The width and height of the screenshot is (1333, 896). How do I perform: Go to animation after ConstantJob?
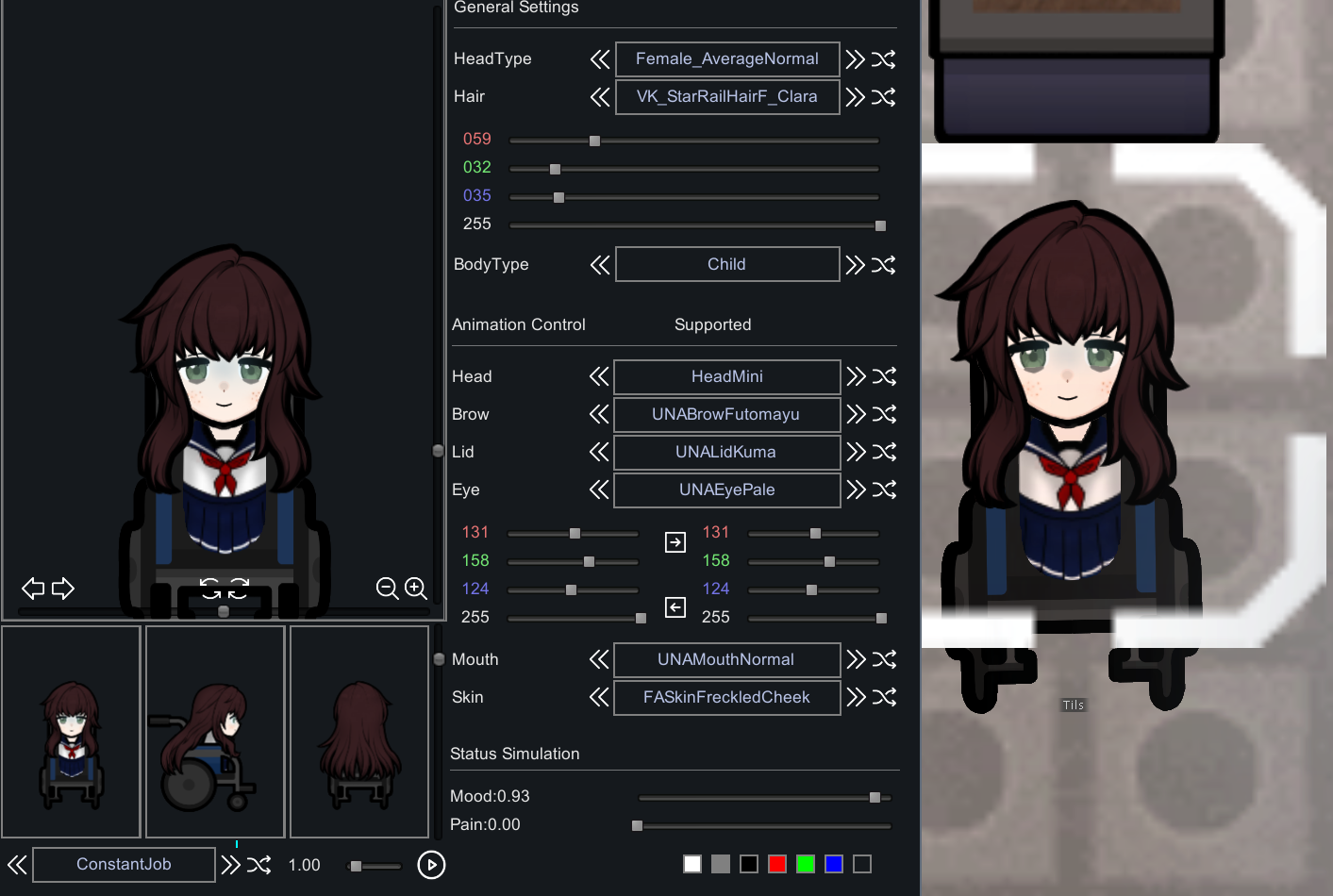coord(231,865)
